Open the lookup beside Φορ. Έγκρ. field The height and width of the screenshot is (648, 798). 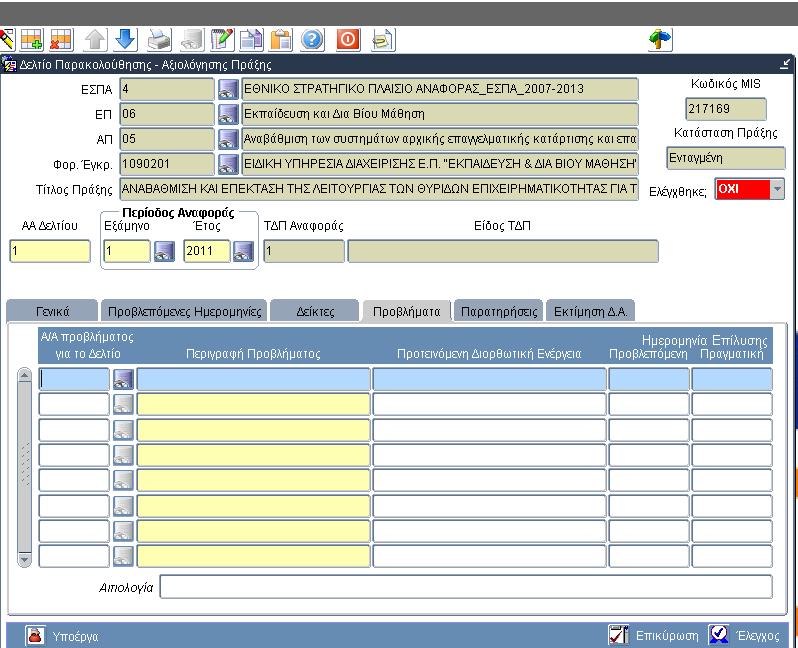228,164
